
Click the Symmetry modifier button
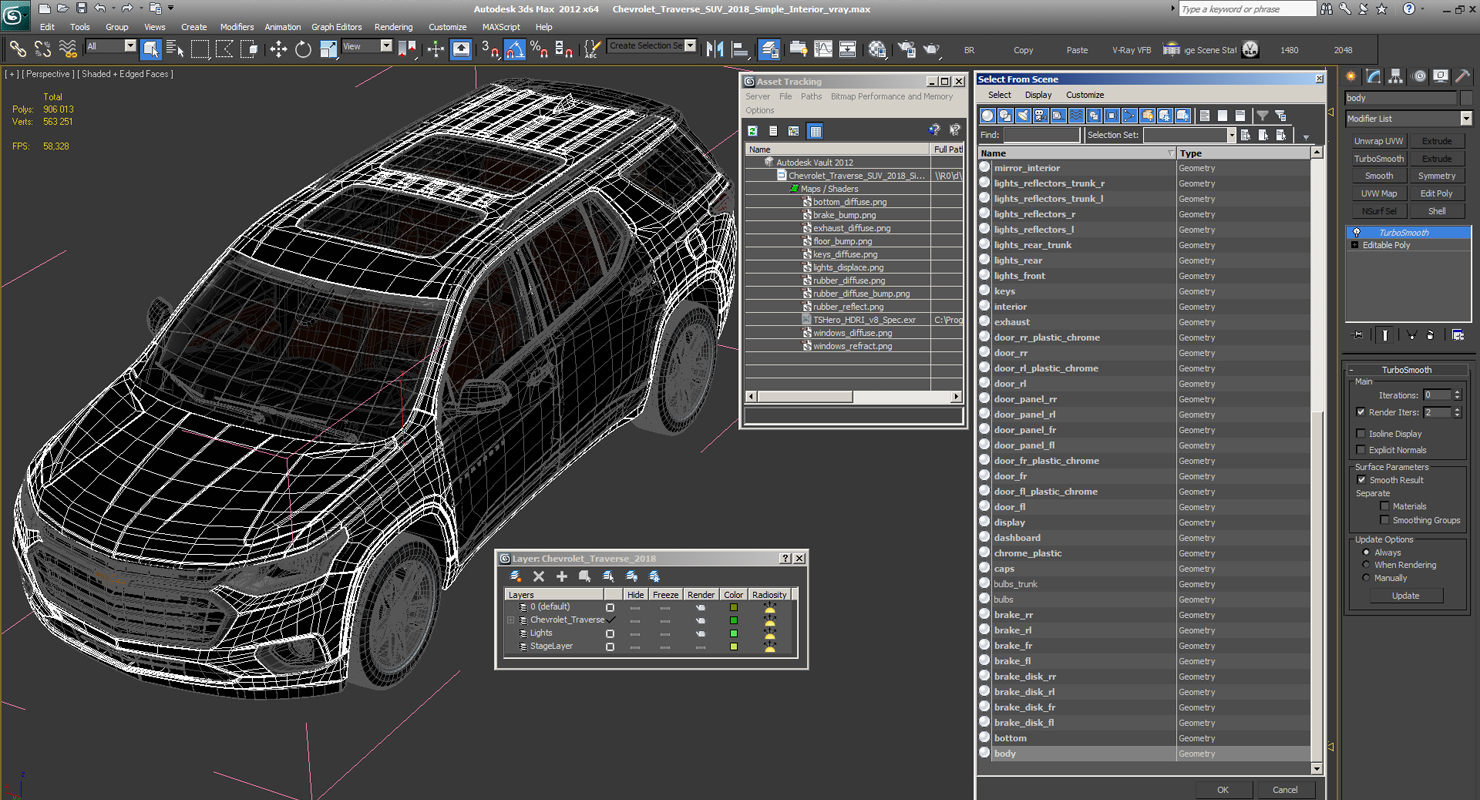click(1437, 176)
